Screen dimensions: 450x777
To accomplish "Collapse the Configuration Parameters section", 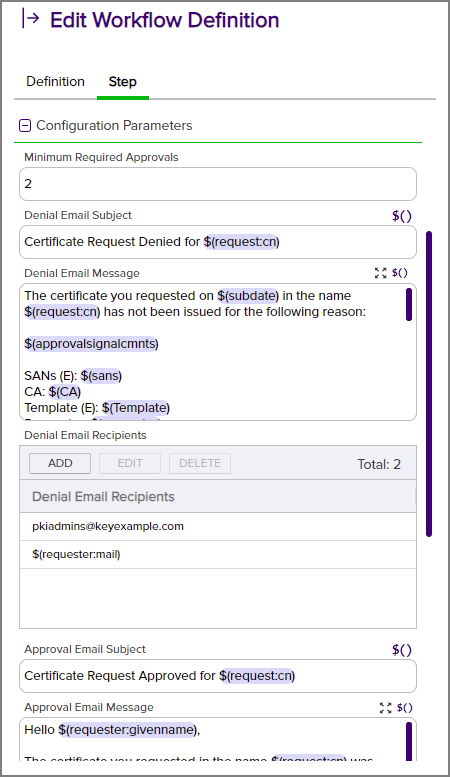I will [25, 126].
